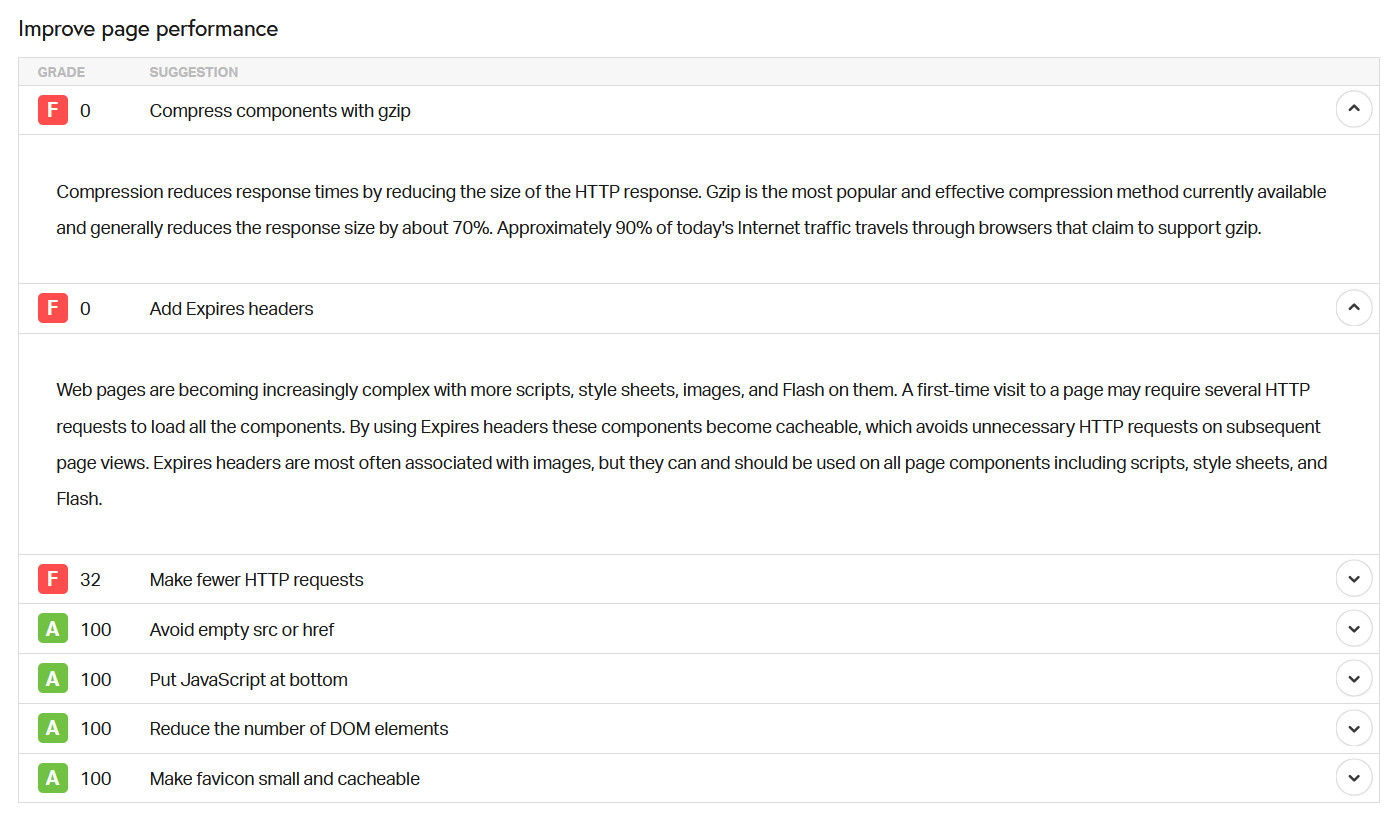The width and height of the screenshot is (1397, 820).
Task: Click the A badge for Make favicon small and cacheable
Action: 52,778
